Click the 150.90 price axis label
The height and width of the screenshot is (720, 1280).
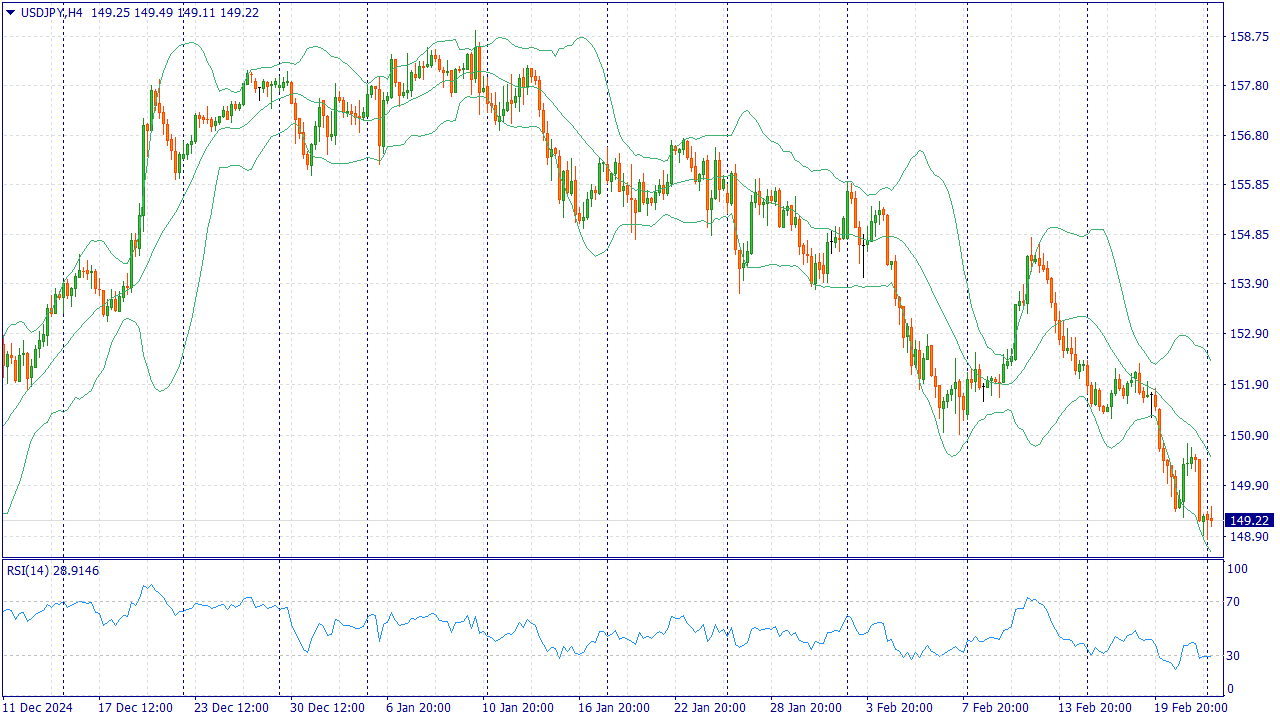pyautogui.click(x=1249, y=436)
